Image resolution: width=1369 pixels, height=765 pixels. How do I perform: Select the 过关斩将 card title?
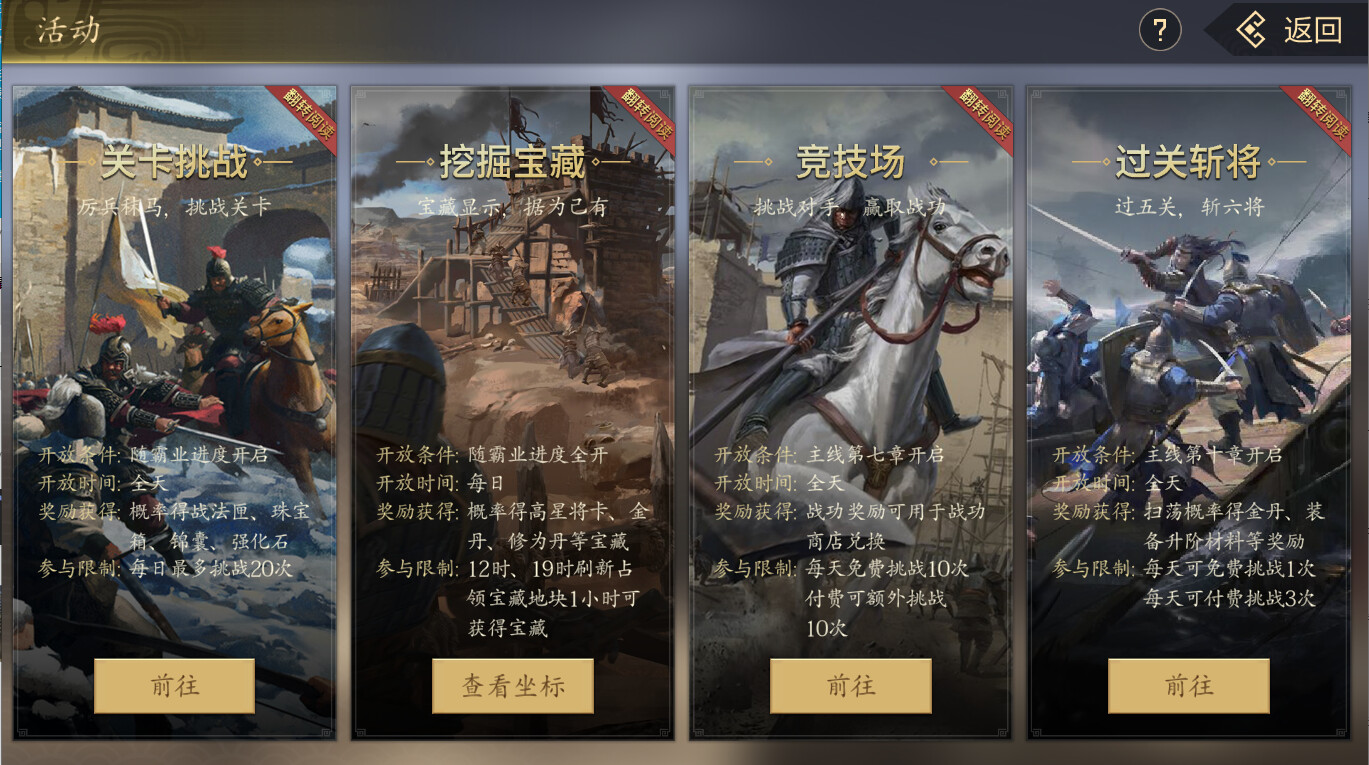click(x=1189, y=161)
